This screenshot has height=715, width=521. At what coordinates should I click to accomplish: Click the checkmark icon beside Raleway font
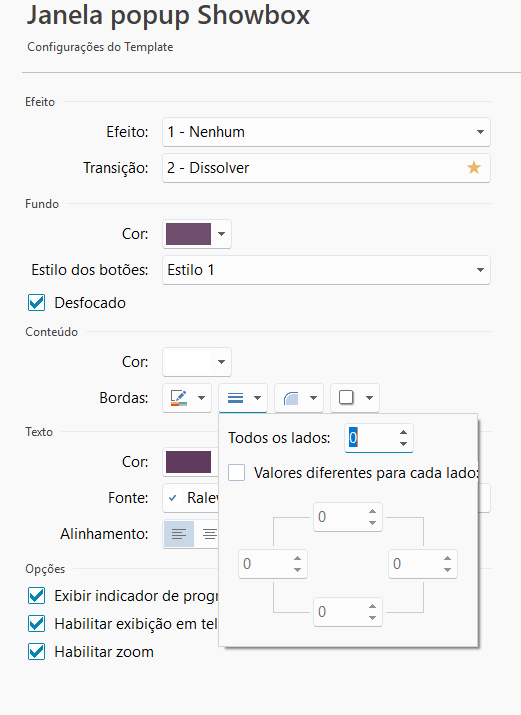(x=173, y=498)
